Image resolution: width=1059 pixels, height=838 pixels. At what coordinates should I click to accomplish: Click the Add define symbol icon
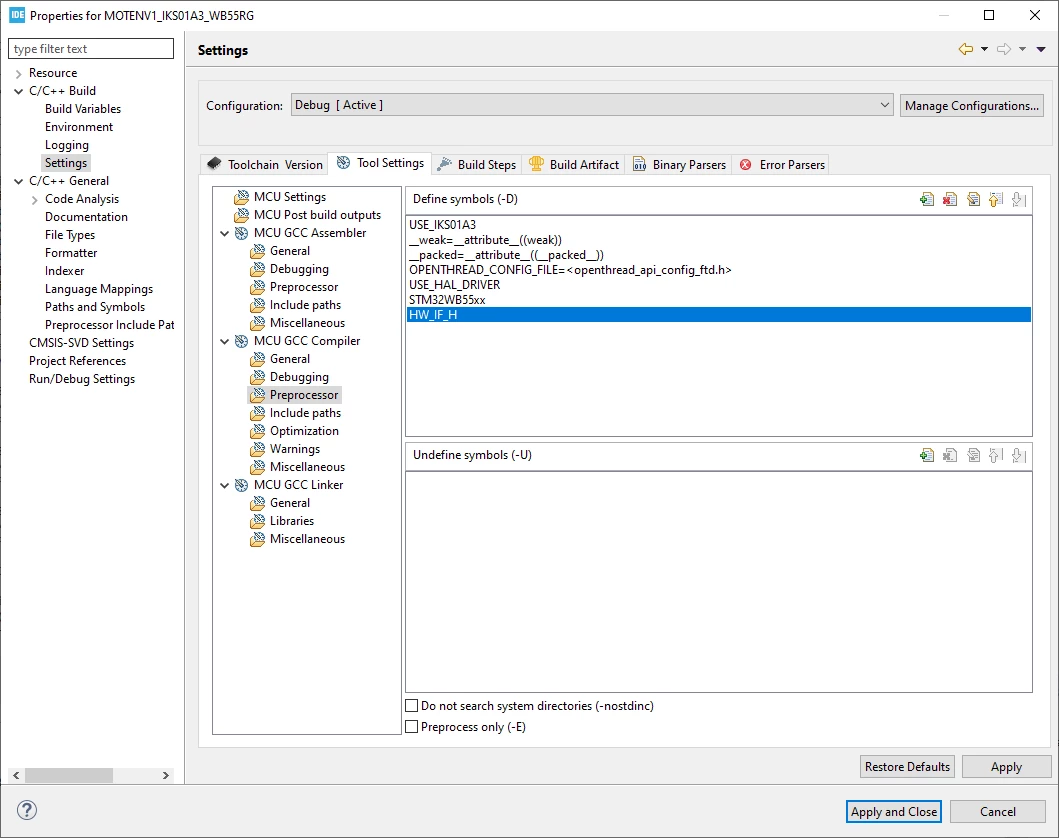(x=927, y=199)
